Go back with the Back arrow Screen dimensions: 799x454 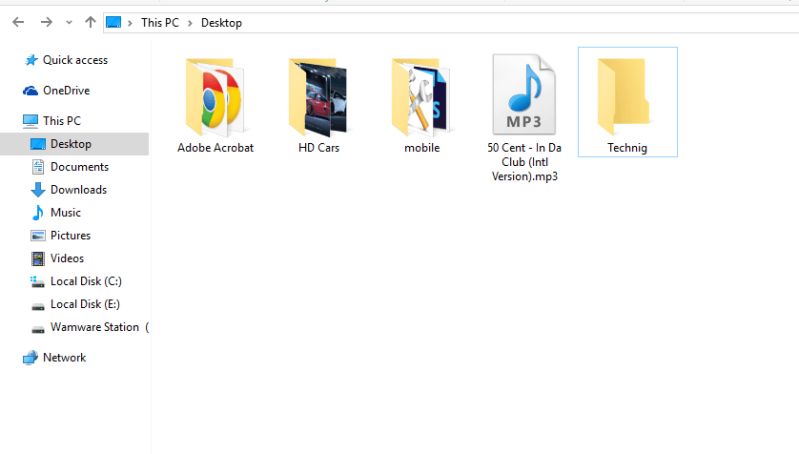point(18,22)
